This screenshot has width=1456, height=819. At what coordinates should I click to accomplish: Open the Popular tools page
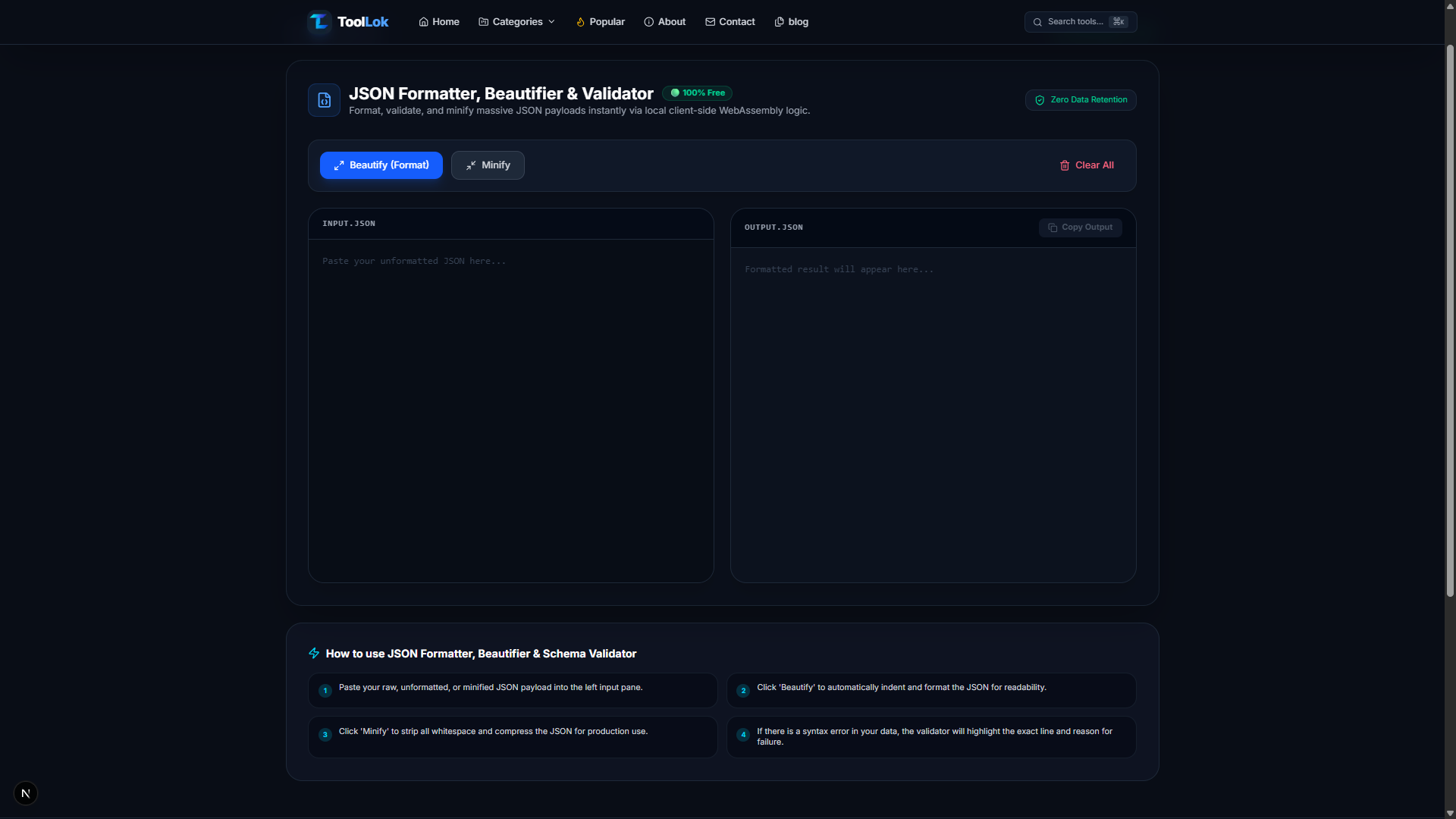[x=601, y=22]
